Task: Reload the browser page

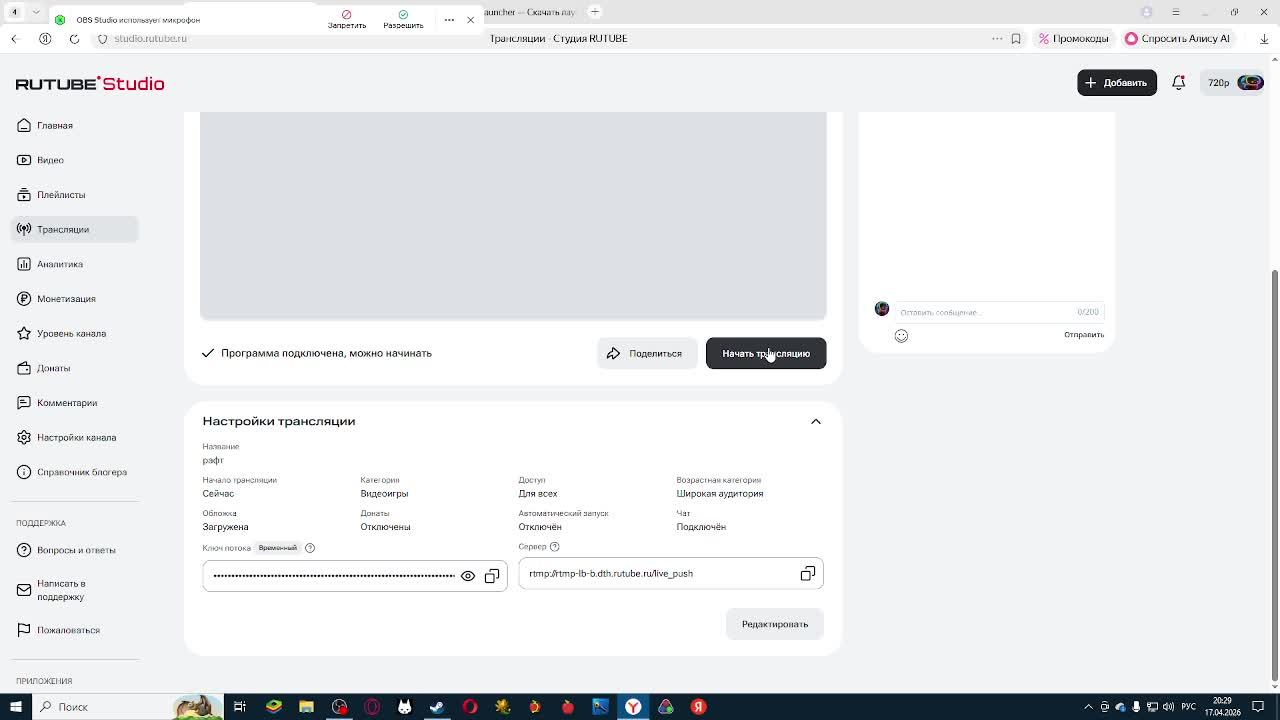Action: click(x=74, y=39)
